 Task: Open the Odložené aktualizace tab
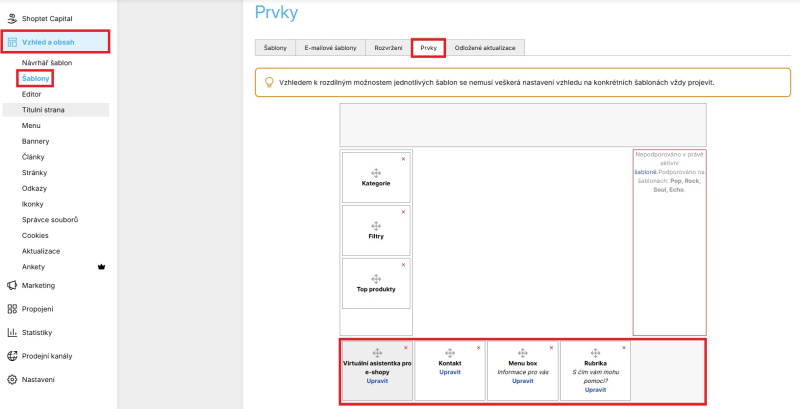pyautogui.click(x=485, y=47)
